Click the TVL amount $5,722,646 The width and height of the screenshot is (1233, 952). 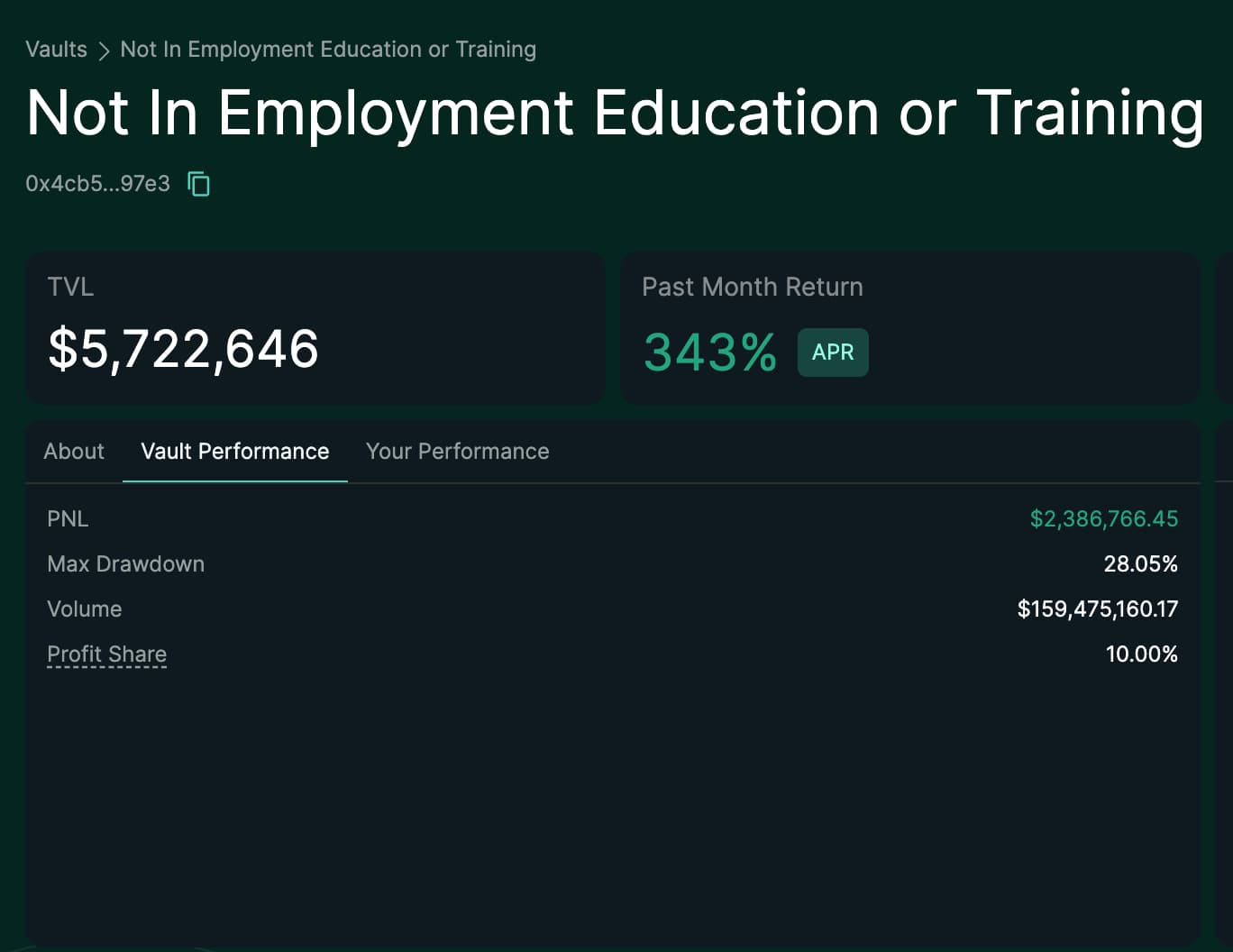pos(183,349)
